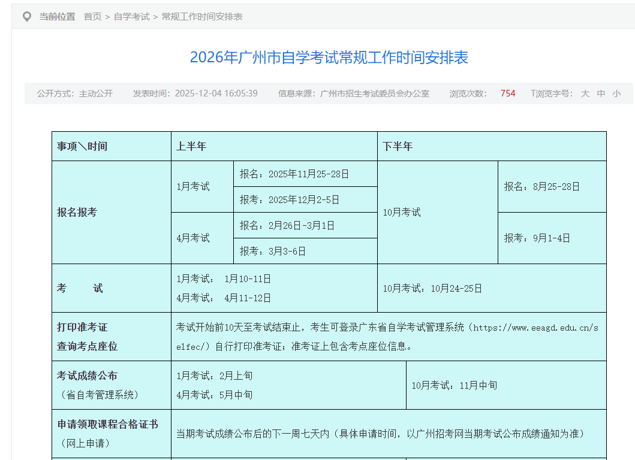This screenshot has width=635, height=460.
Task: Click the red view count 754
Action: coord(508,93)
